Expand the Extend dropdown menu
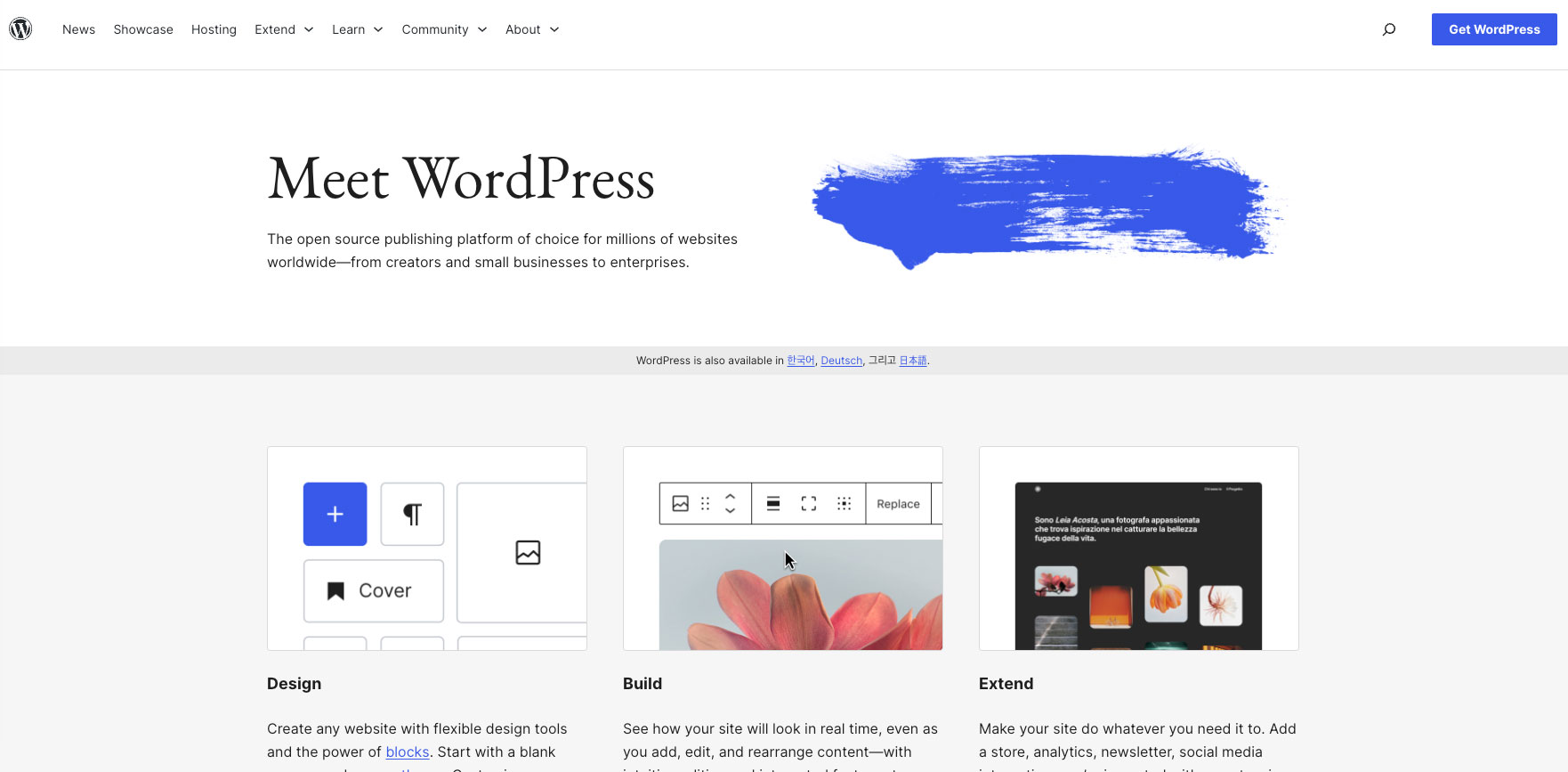Screen dimensions: 1568x772 point(284,29)
